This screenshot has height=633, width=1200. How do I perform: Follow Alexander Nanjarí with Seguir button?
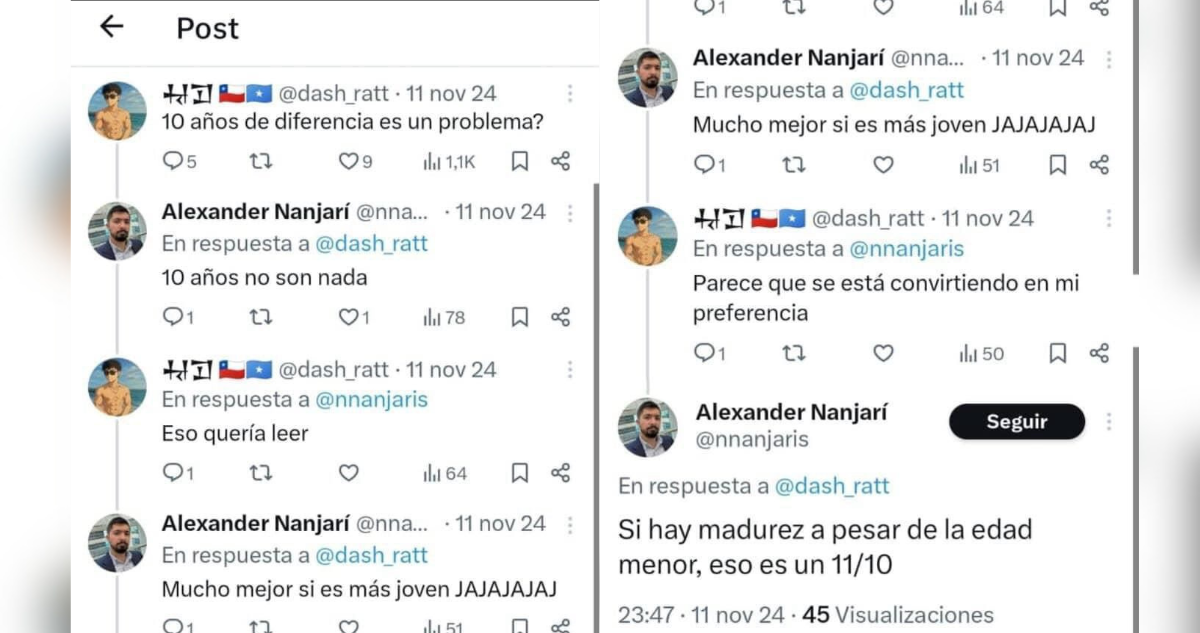click(1016, 422)
